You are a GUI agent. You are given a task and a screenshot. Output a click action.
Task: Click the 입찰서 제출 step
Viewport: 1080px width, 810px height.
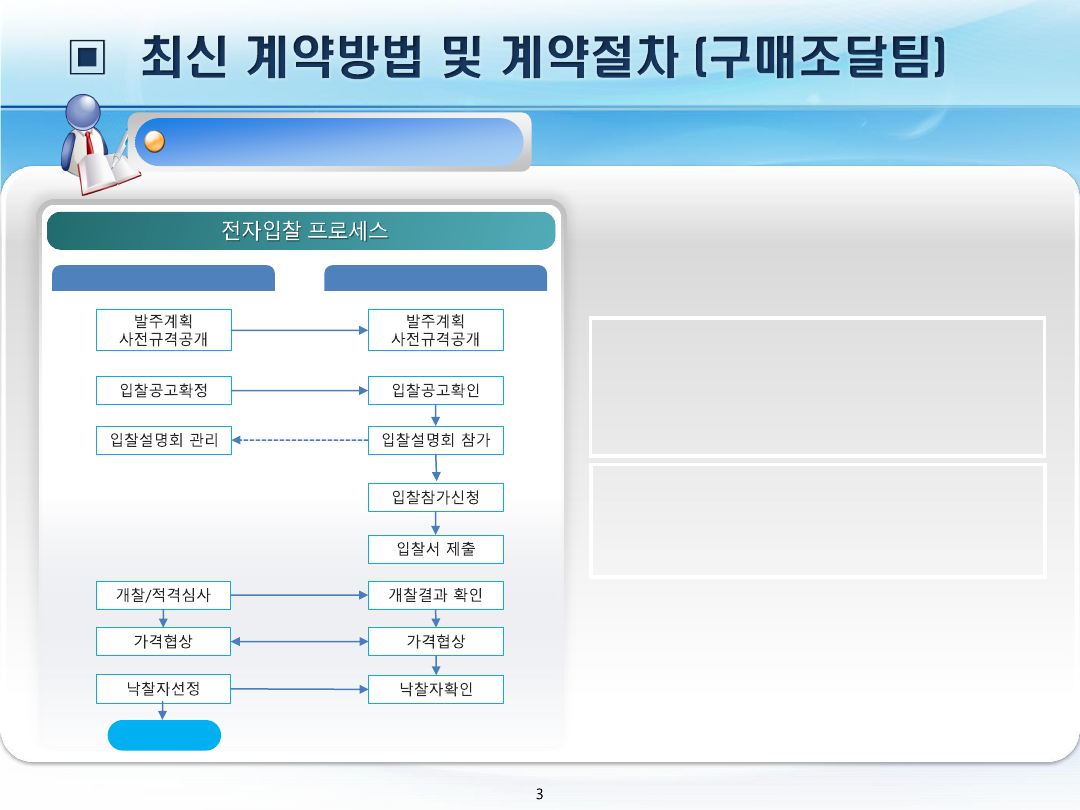click(436, 549)
